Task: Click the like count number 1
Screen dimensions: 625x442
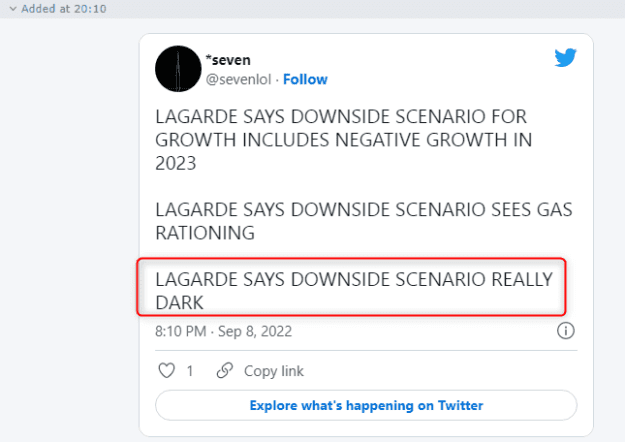Action: pyautogui.click(x=190, y=371)
